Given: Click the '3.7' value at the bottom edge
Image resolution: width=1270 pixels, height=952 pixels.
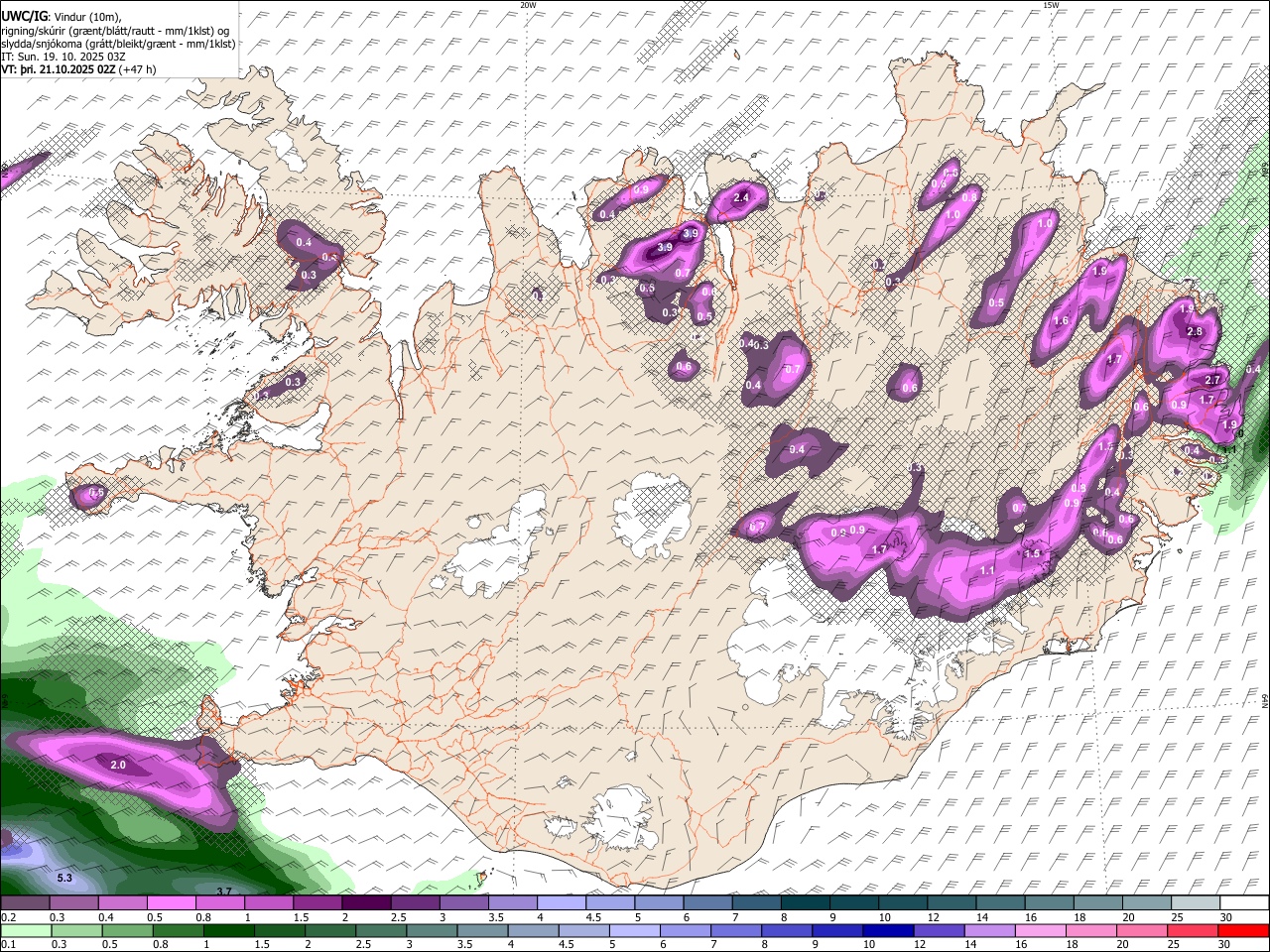Looking at the screenshot, I should tap(225, 892).
